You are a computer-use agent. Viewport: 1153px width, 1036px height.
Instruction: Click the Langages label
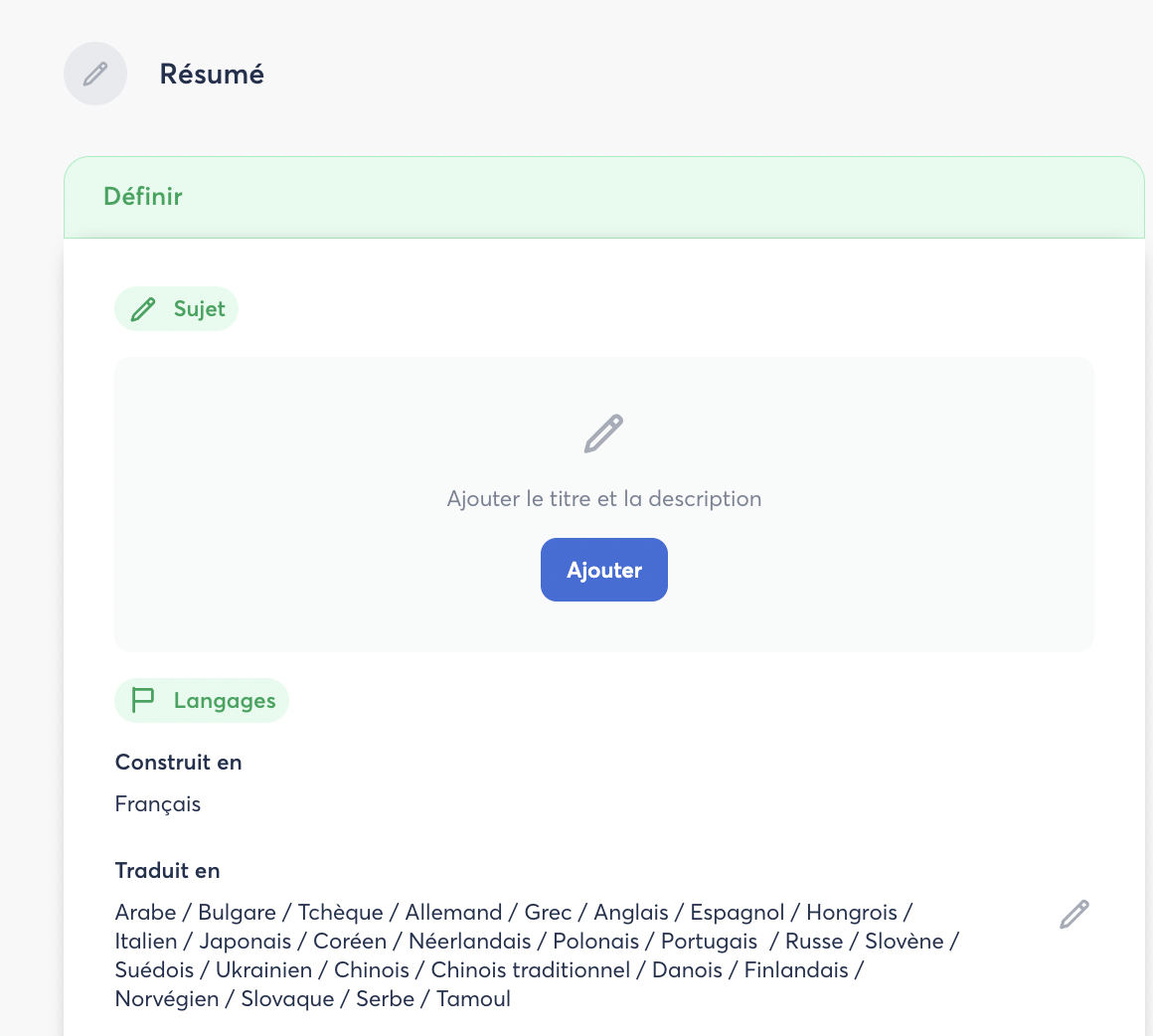click(x=224, y=701)
